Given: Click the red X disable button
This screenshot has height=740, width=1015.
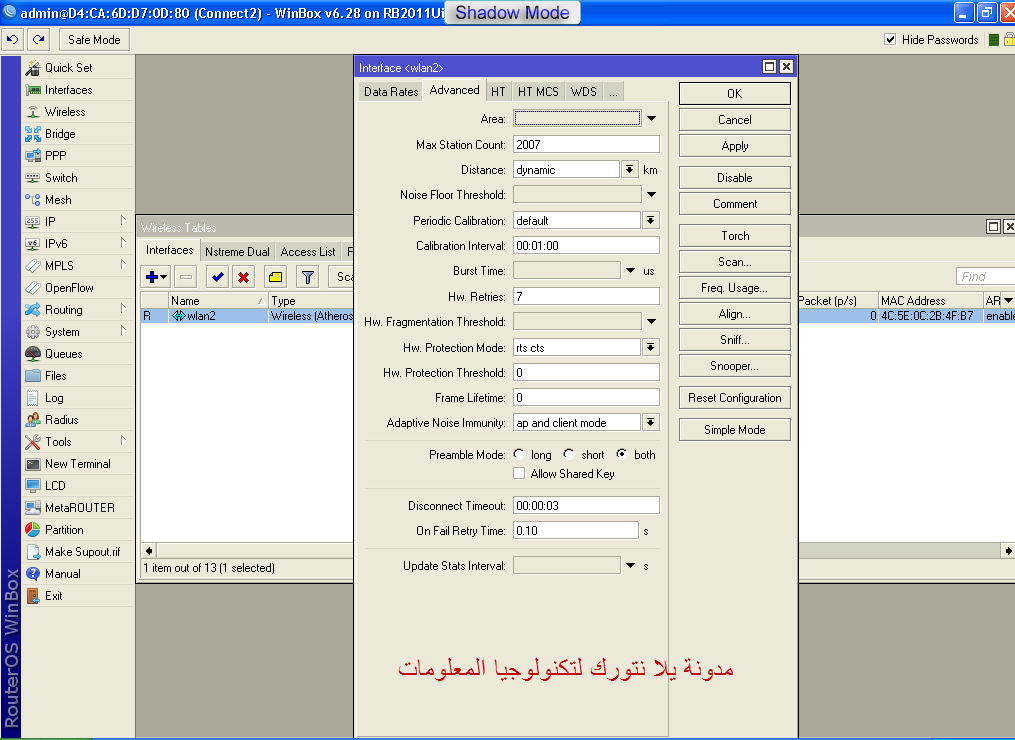Looking at the screenshot, I should point(243,277).
